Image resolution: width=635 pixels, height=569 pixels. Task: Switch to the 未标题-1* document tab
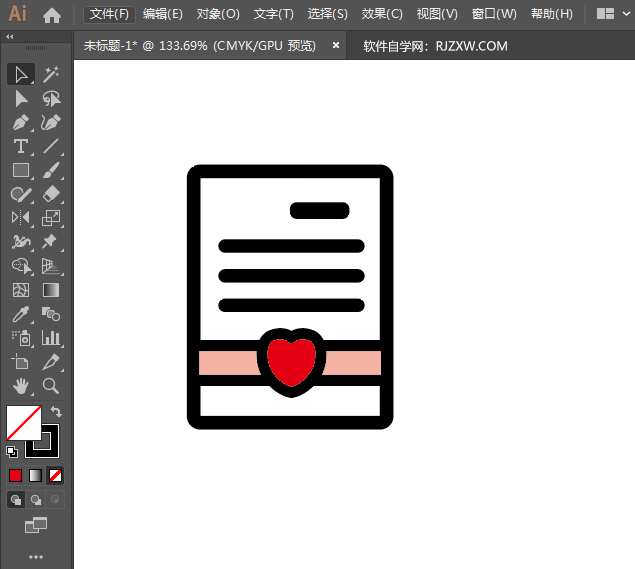(x=199, y=45)
